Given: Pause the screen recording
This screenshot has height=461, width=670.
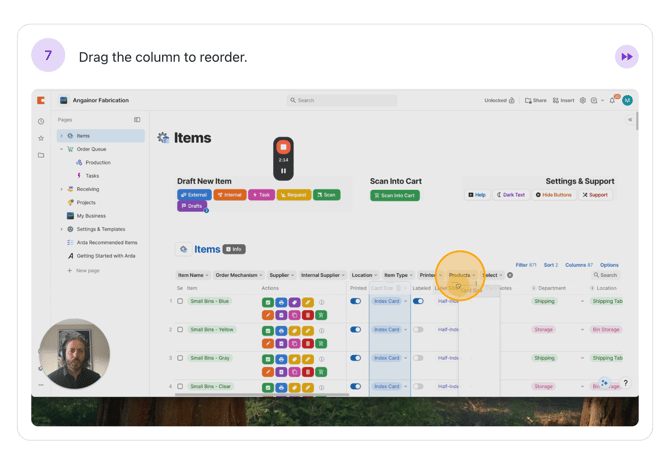Looking at the screenshot, I should click(x=283, y=171).
